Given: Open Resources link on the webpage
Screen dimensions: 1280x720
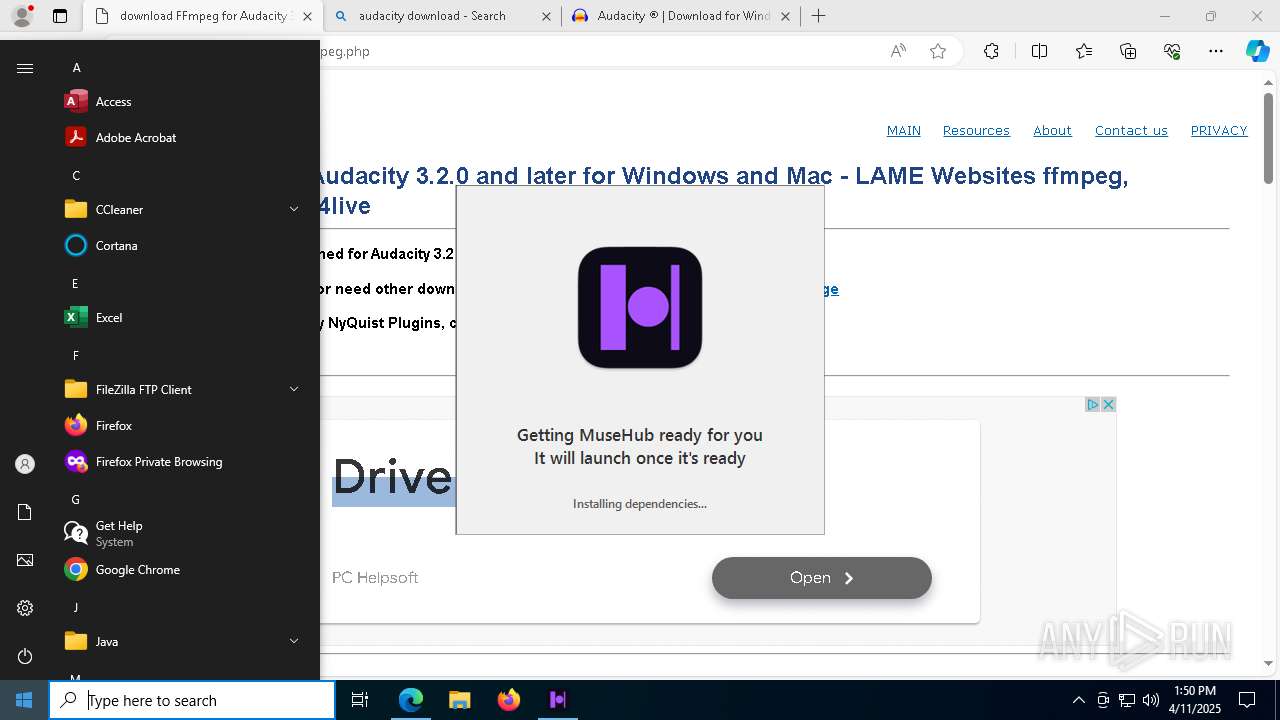Looking at the screenshot, I should point(976,130).
